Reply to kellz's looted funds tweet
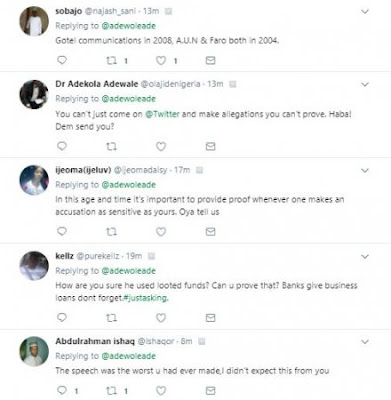Screen dimensions: 391x400 coord(62,317)
